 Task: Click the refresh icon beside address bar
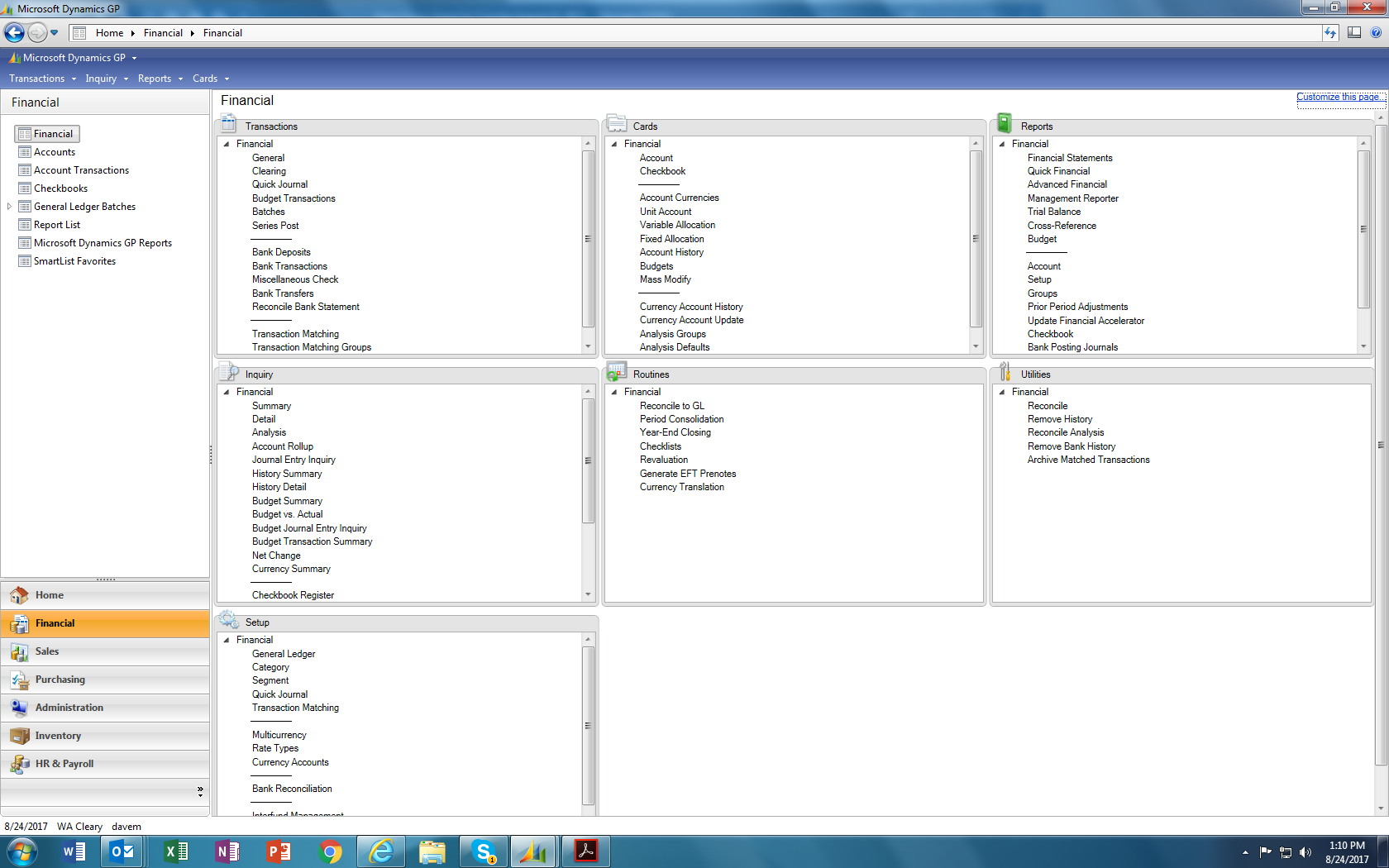click(1330, 33)
